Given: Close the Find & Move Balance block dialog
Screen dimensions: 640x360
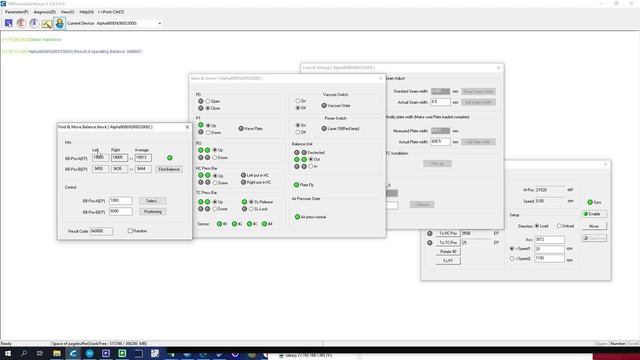Looking at the screenshot, I should 187,127.
